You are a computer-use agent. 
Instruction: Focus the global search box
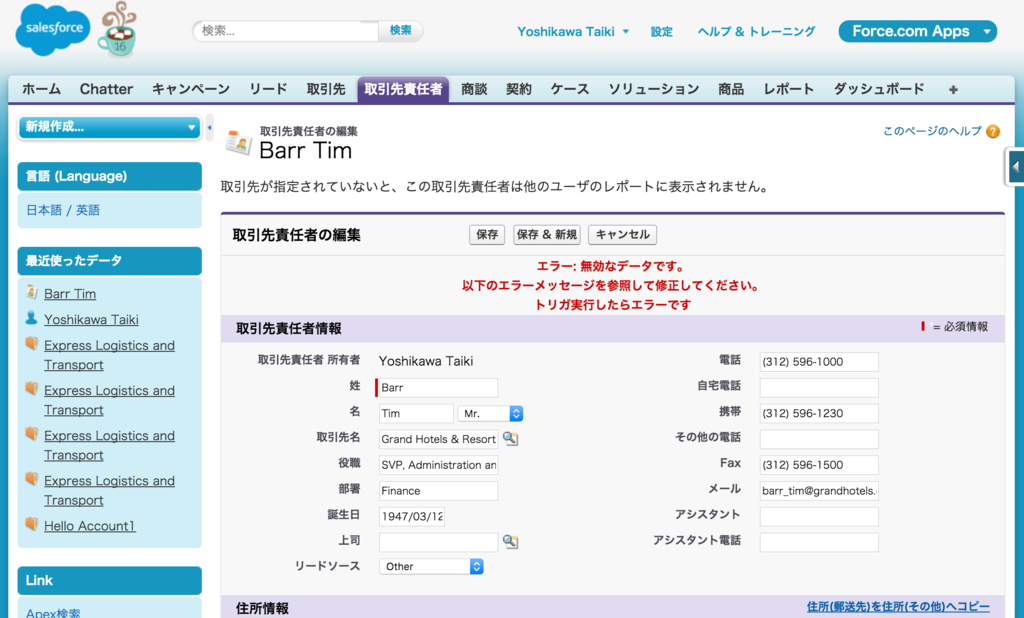(285, 31)
